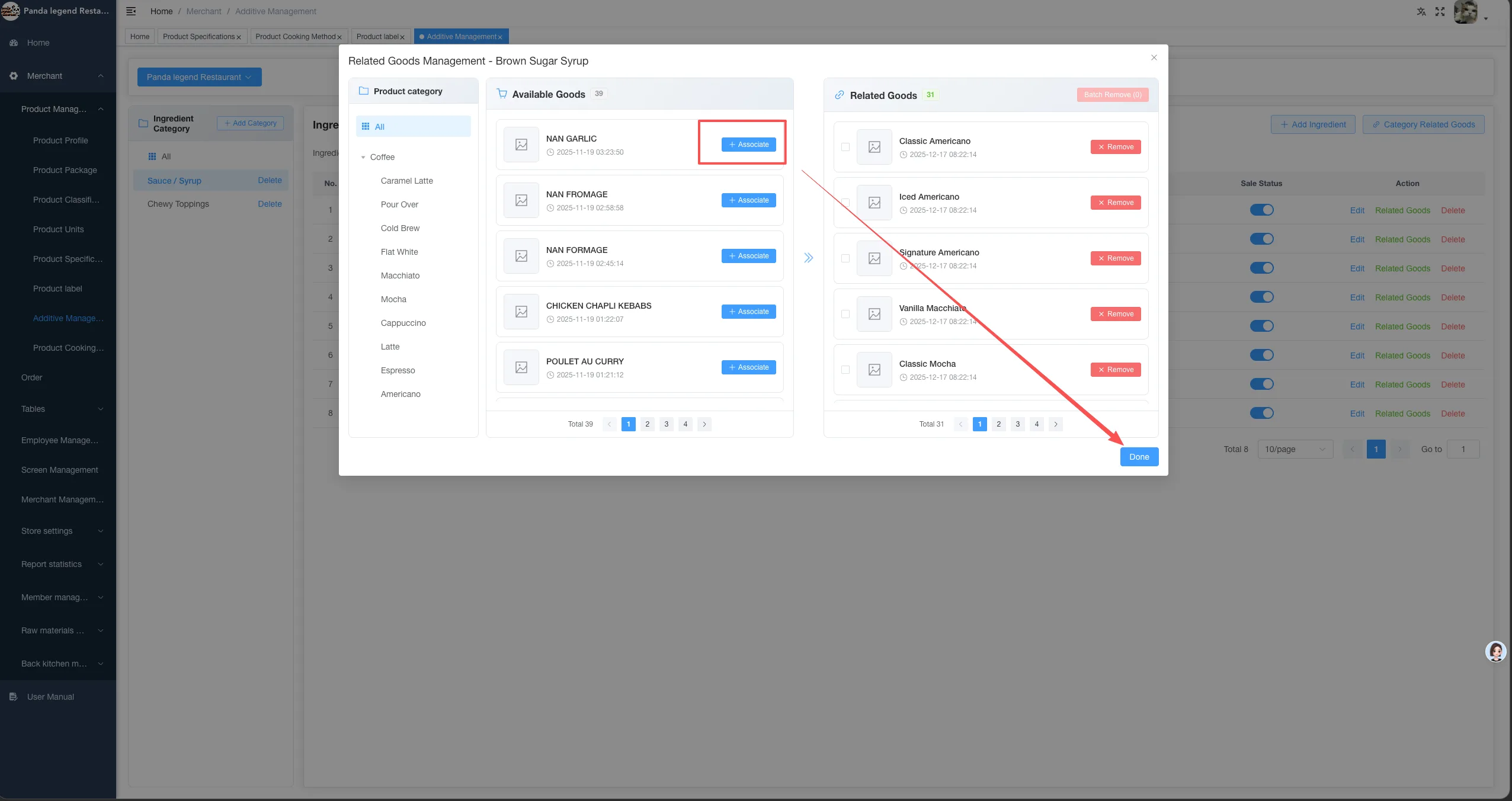1512x801 pixels.
Task: Collapse the Coffee category tree node
Action: click(363, 157)
